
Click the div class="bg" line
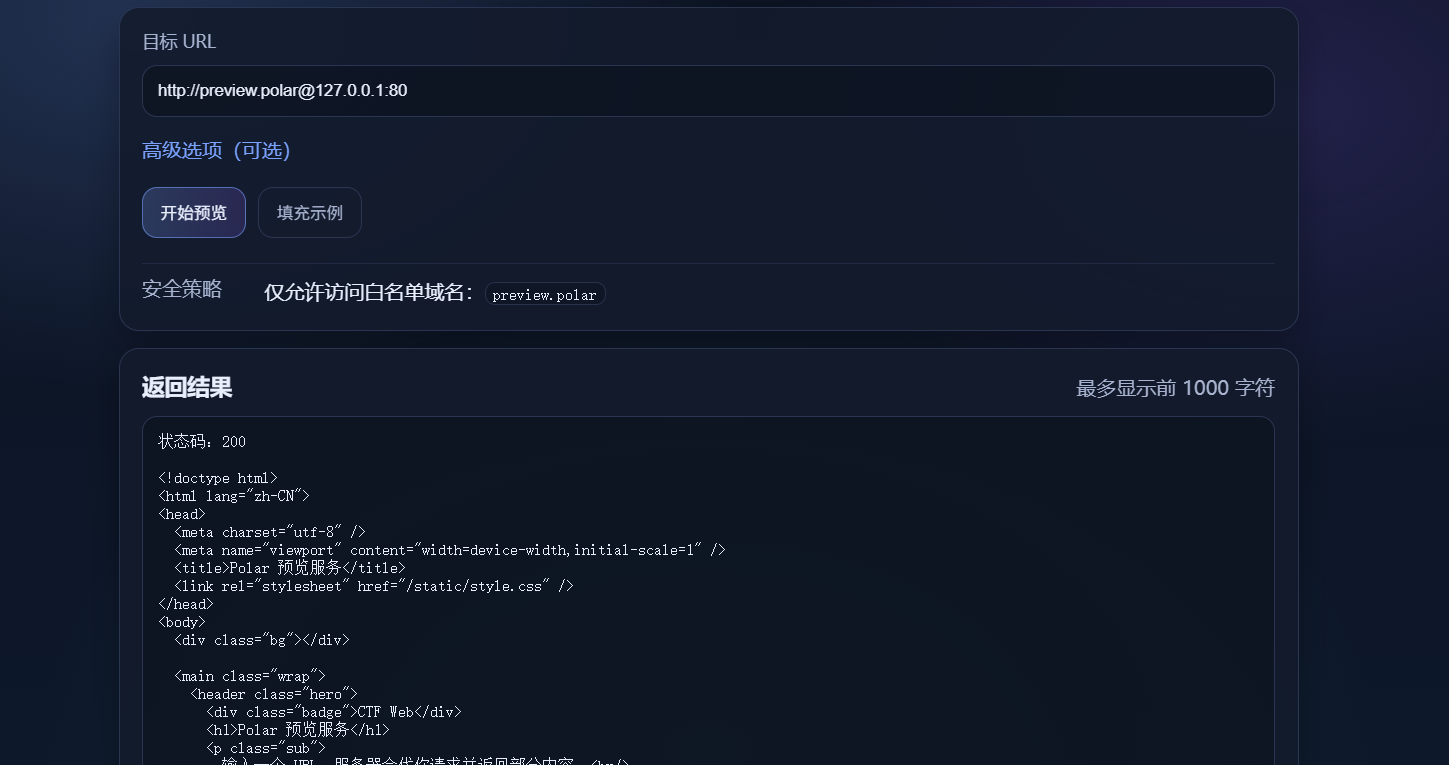[x=262, y=640]
